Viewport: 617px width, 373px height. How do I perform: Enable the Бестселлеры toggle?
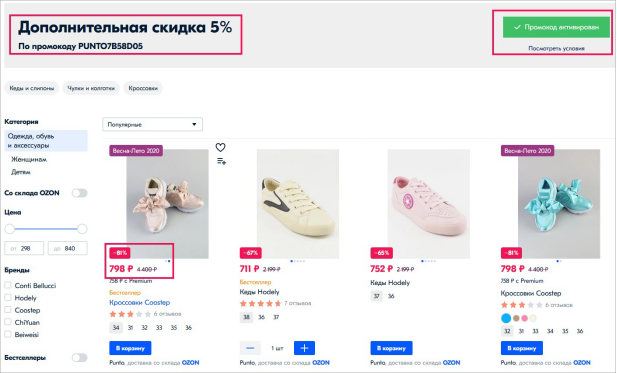click(x=79, y=357)
